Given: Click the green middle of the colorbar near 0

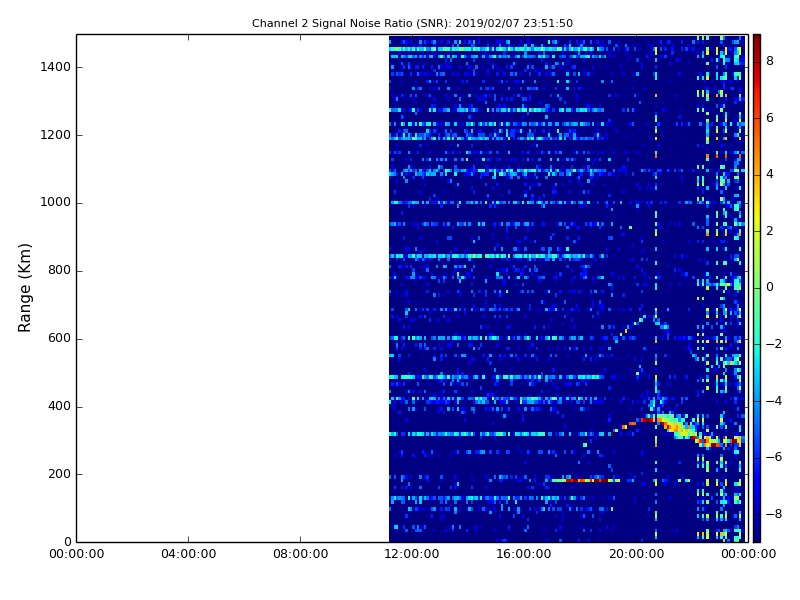Looking at the screenshot, I should point(757,287).
